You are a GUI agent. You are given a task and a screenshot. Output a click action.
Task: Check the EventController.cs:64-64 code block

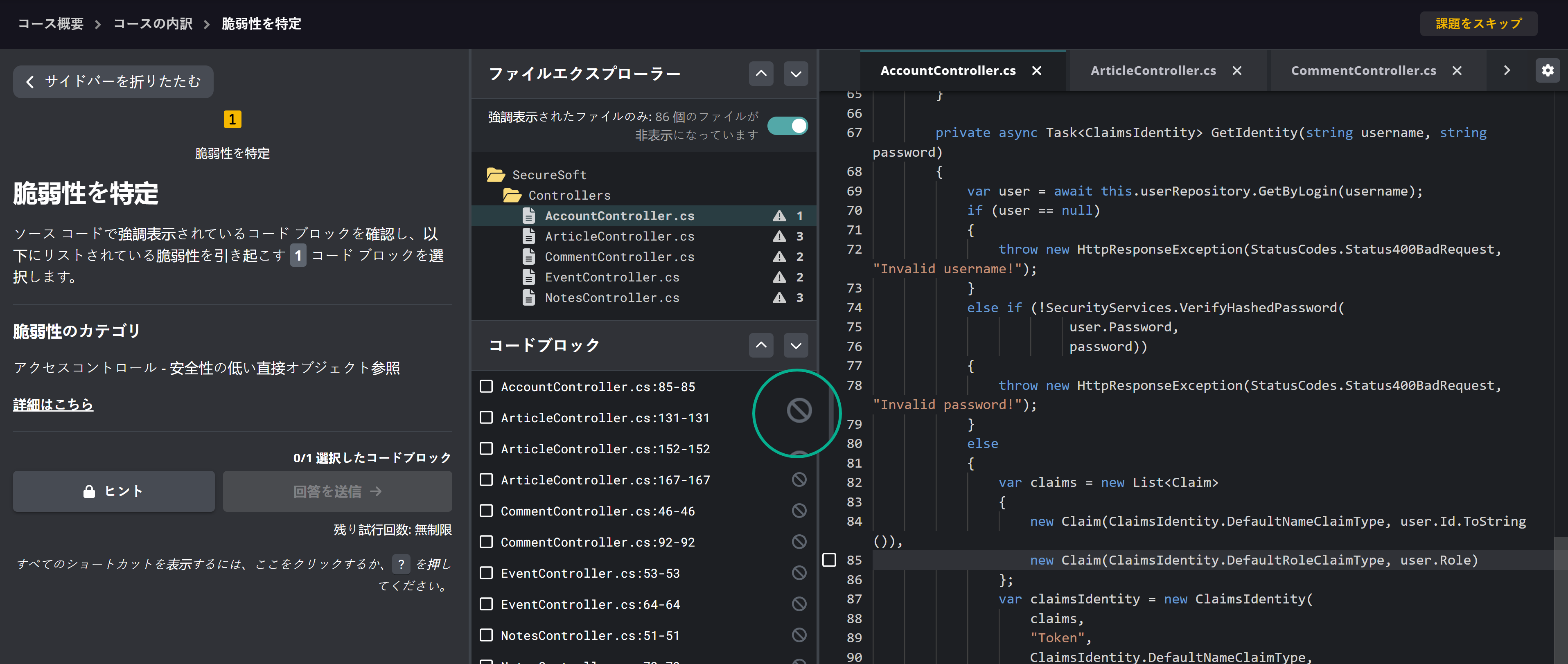click(x=486, y=604)
